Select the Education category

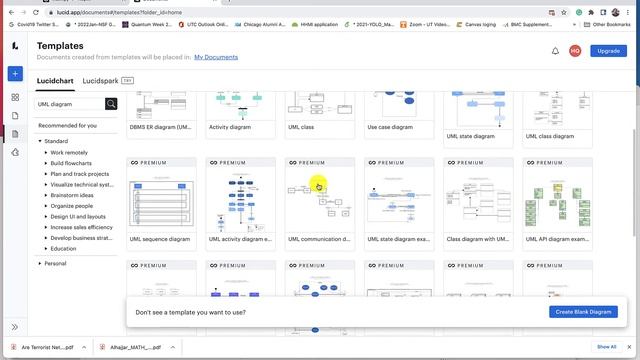(x=63, y=249)
